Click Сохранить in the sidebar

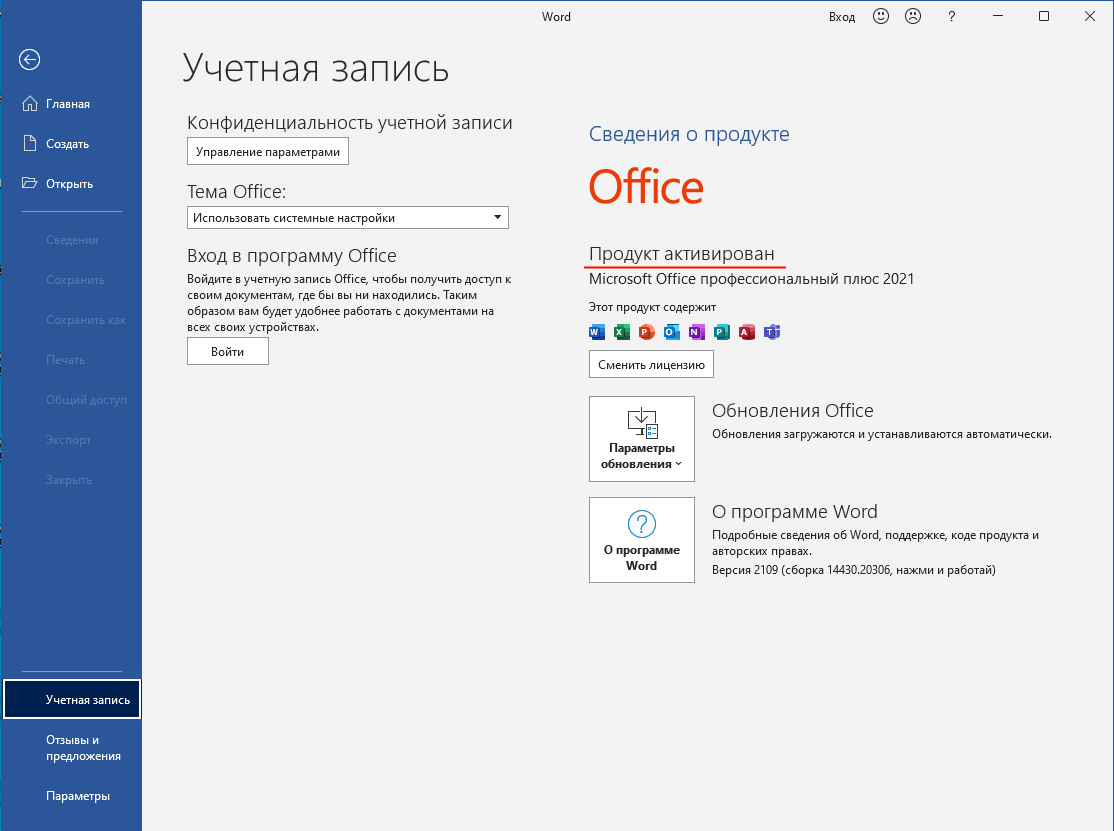click(x=72, y=280)
